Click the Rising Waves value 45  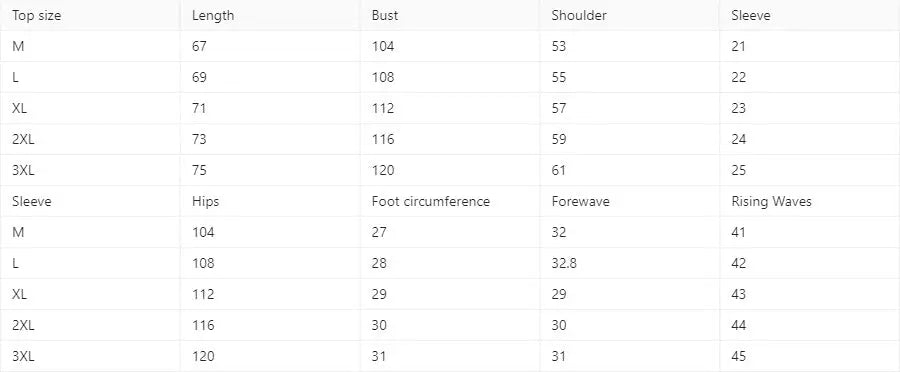click(739, 356)
